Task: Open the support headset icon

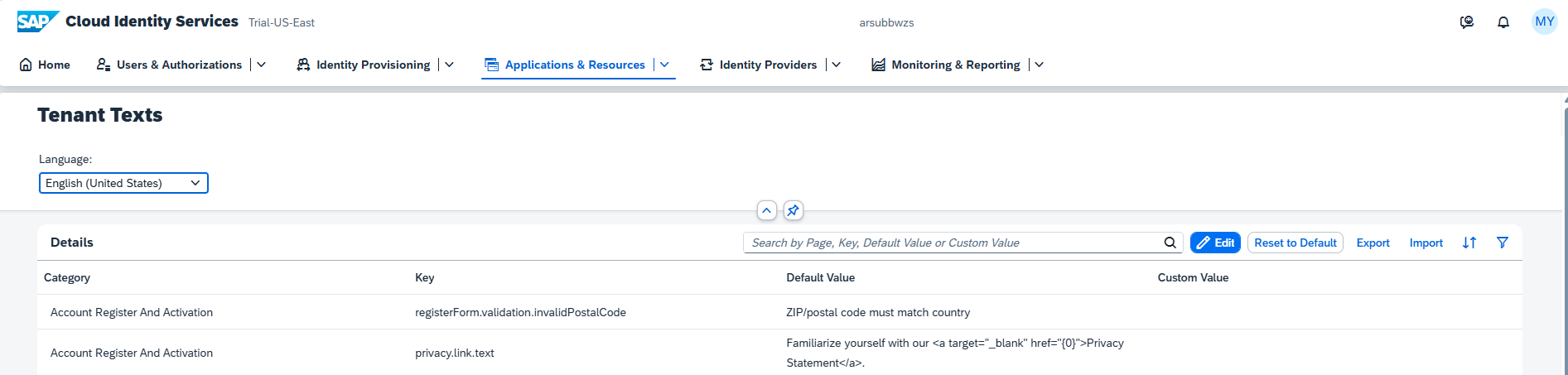Action: click(x=1466, y=22)
